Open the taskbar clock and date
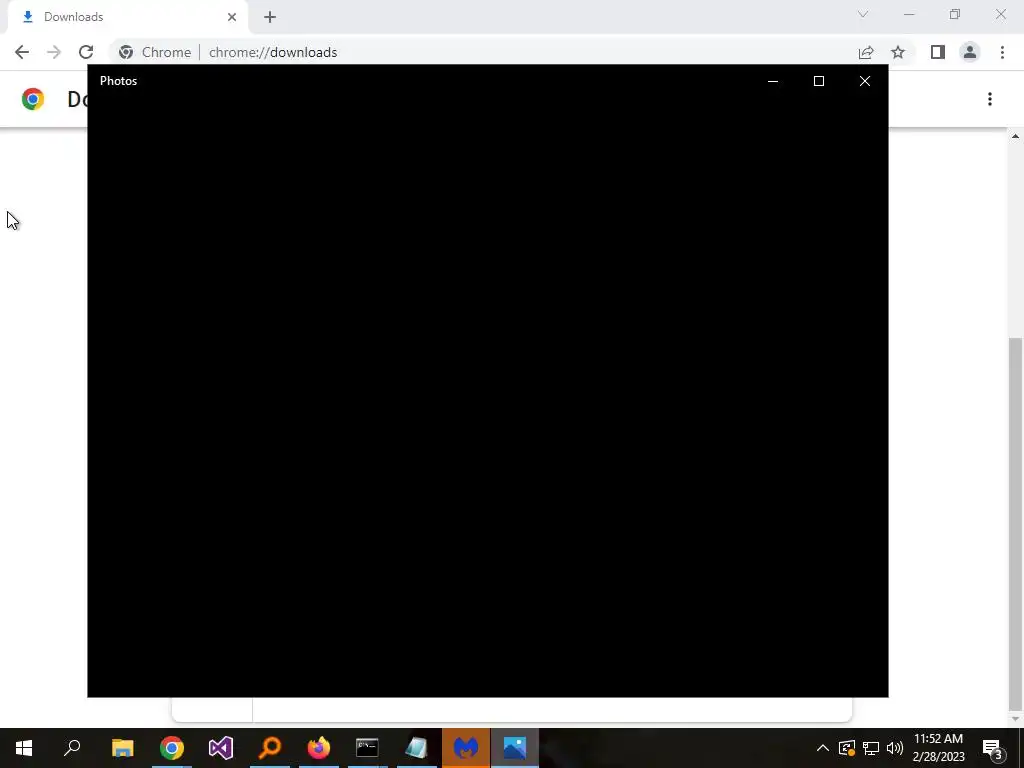Viewport: 1024px width, 768px height. click(x=938, y=748)
